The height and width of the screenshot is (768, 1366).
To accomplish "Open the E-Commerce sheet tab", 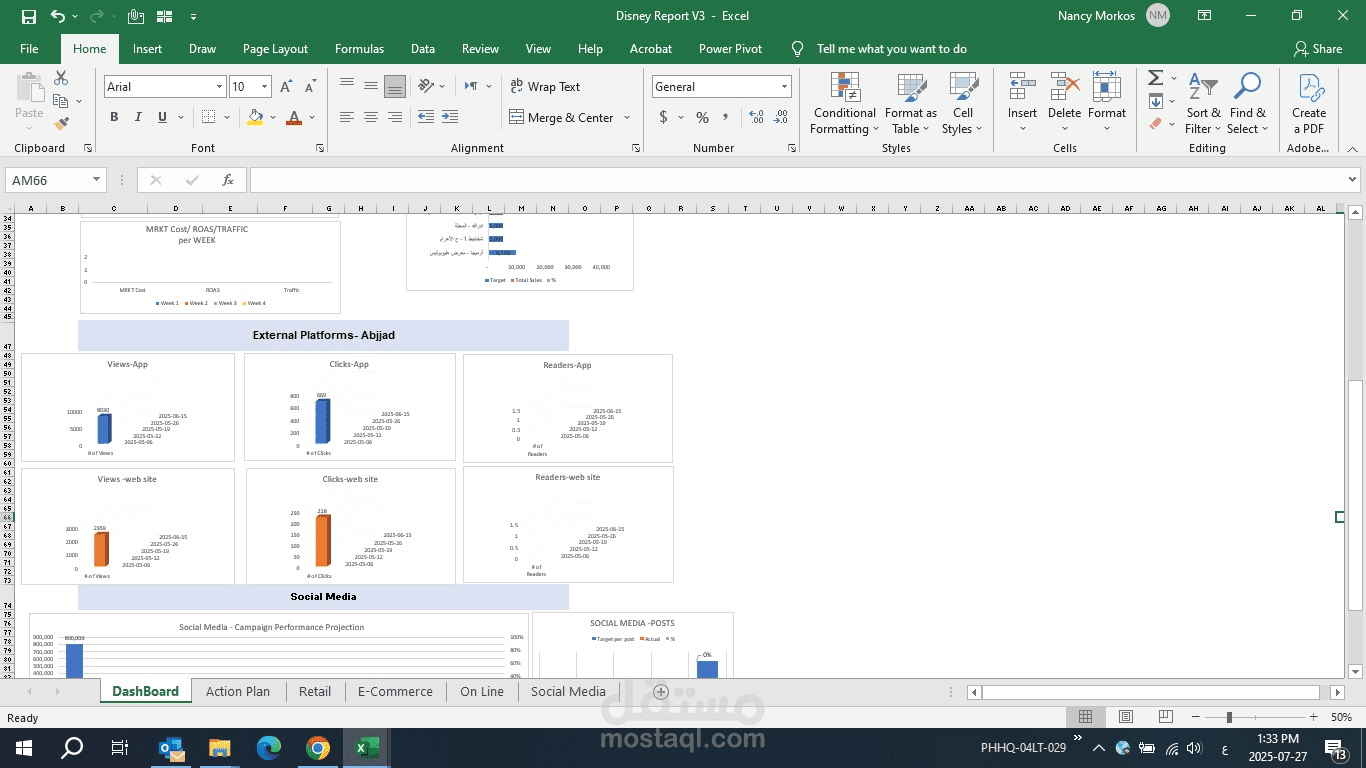I will [395, 692].
